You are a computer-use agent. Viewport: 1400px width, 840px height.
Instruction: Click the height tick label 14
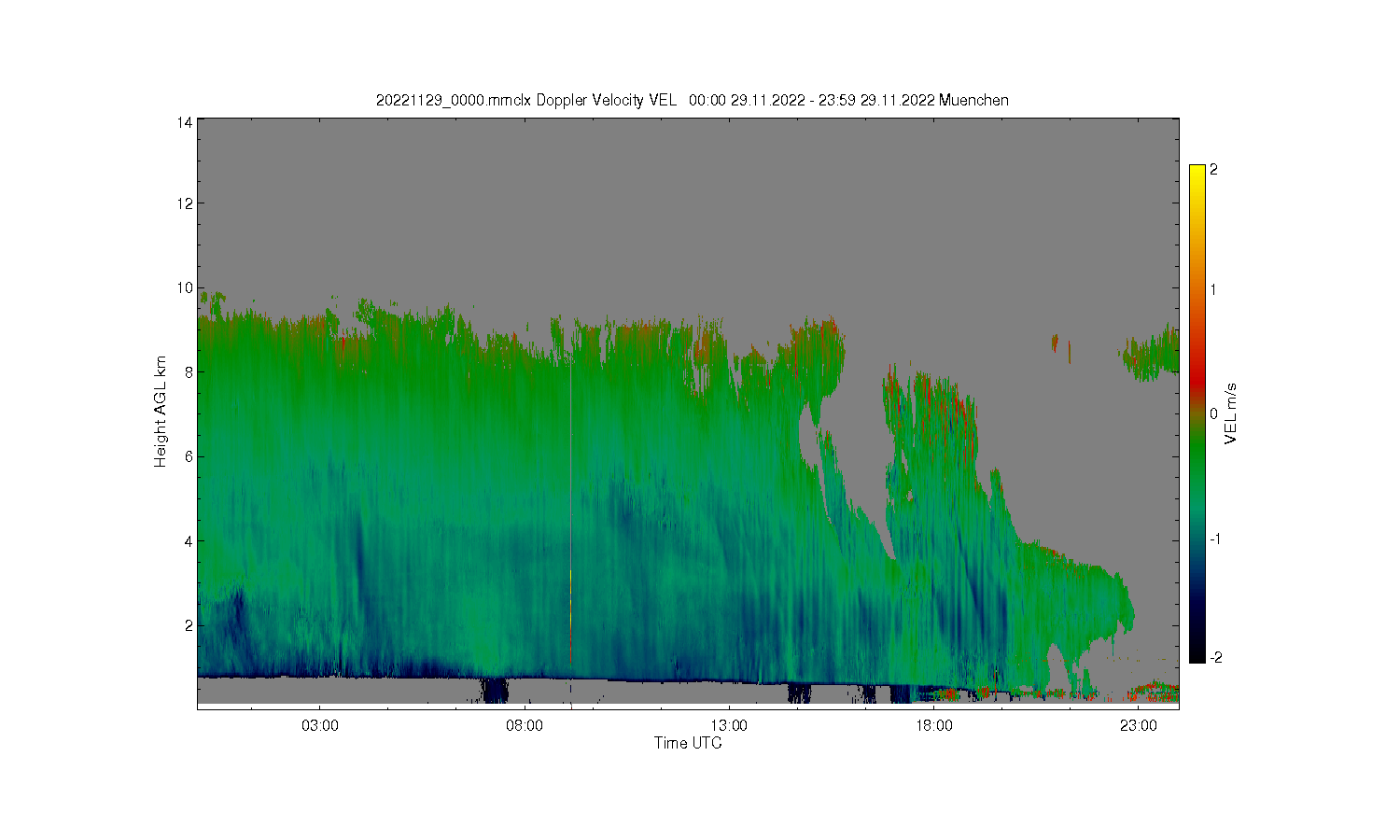click(185, 122)
